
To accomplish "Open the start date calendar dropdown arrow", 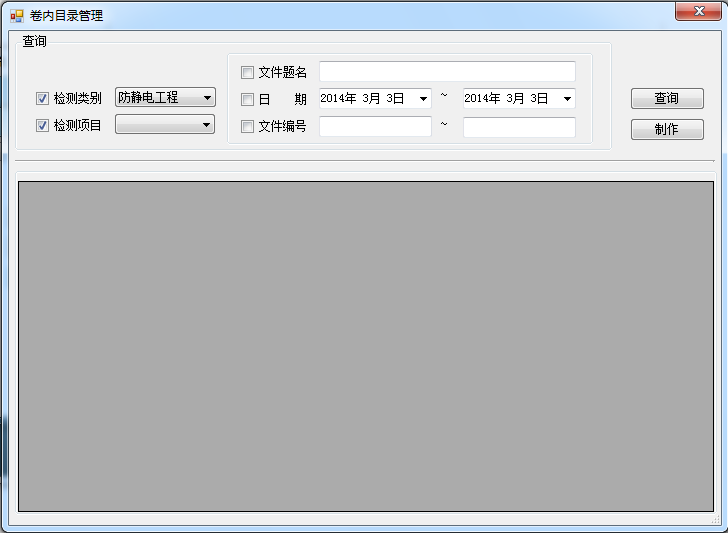I will point(423,99).
